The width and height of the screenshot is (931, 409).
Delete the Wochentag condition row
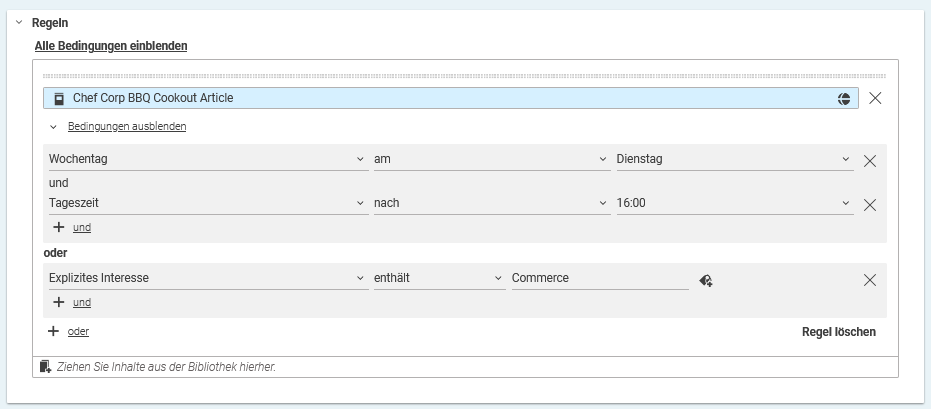tap(869, 160)
